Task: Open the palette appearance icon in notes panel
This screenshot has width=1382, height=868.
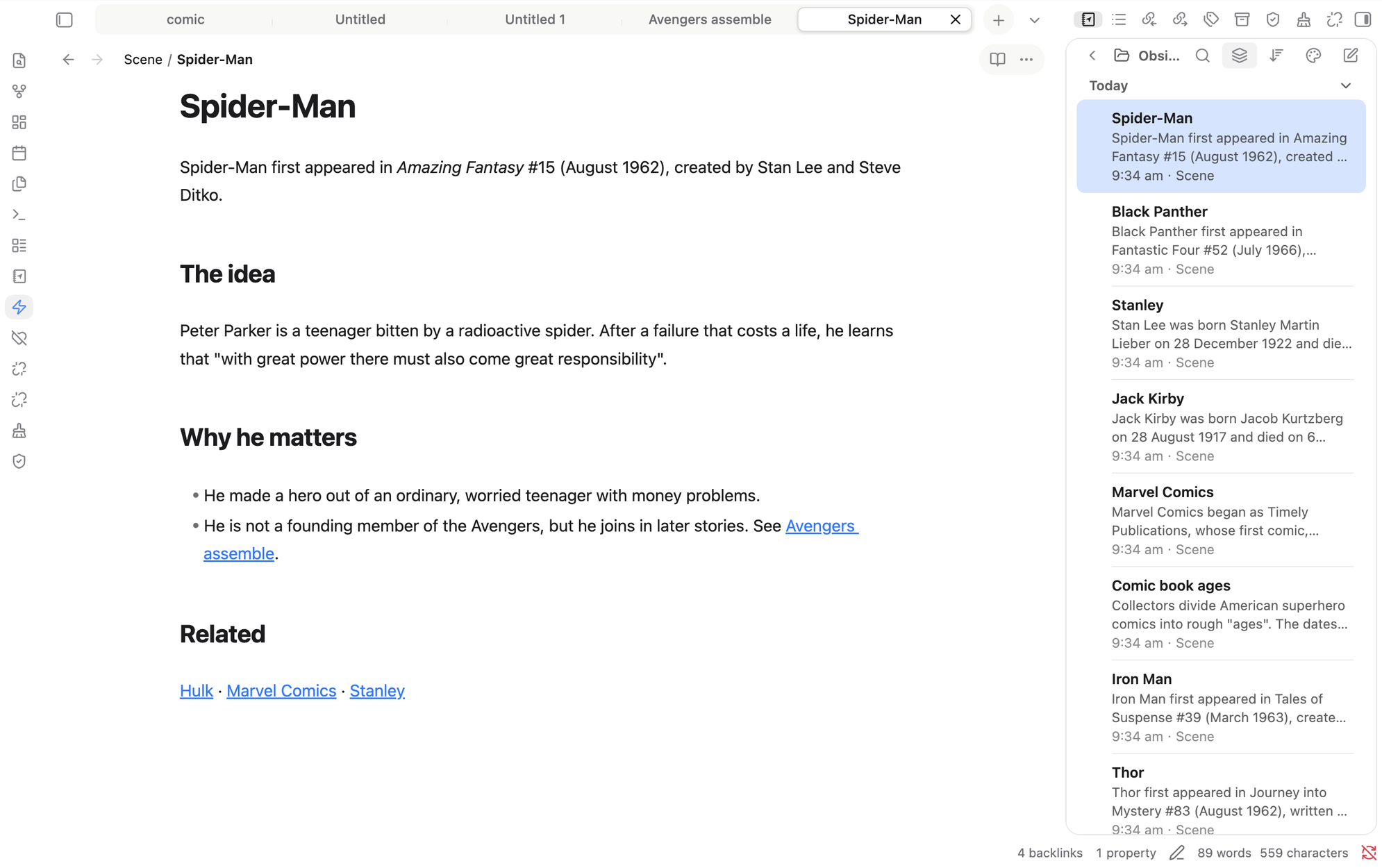Action: pos(1313,56)
